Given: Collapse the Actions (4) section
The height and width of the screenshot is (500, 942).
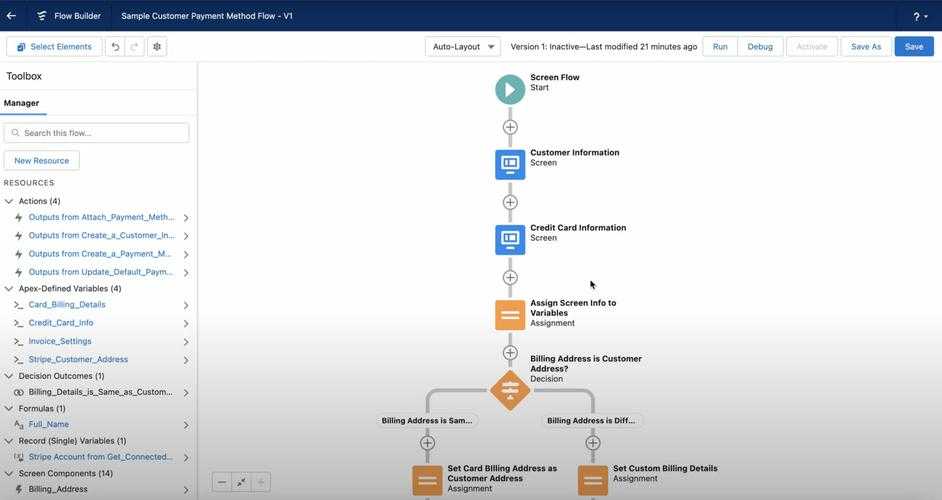Looking at the screenshot, I should [x=9, y=201].
